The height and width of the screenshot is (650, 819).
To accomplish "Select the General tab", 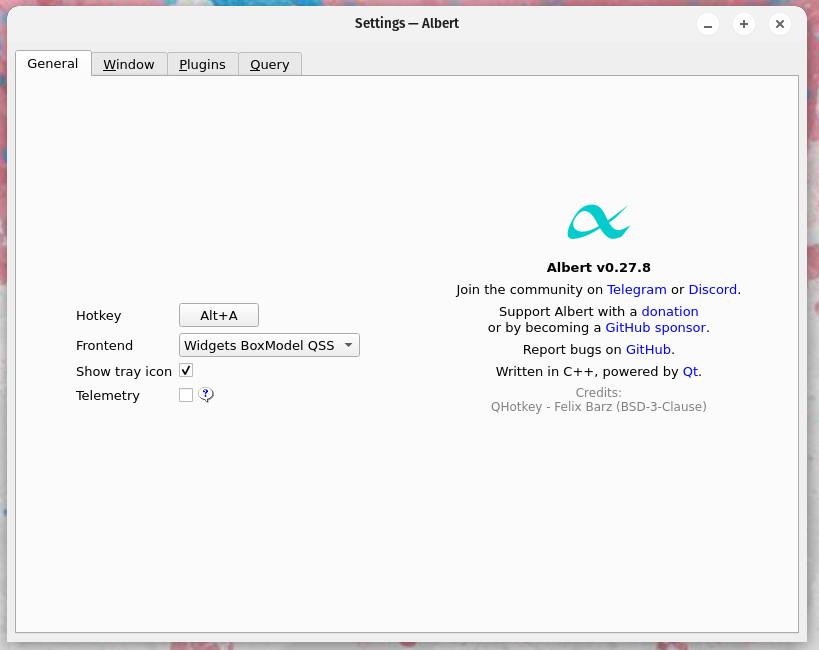I will (52, 63).
